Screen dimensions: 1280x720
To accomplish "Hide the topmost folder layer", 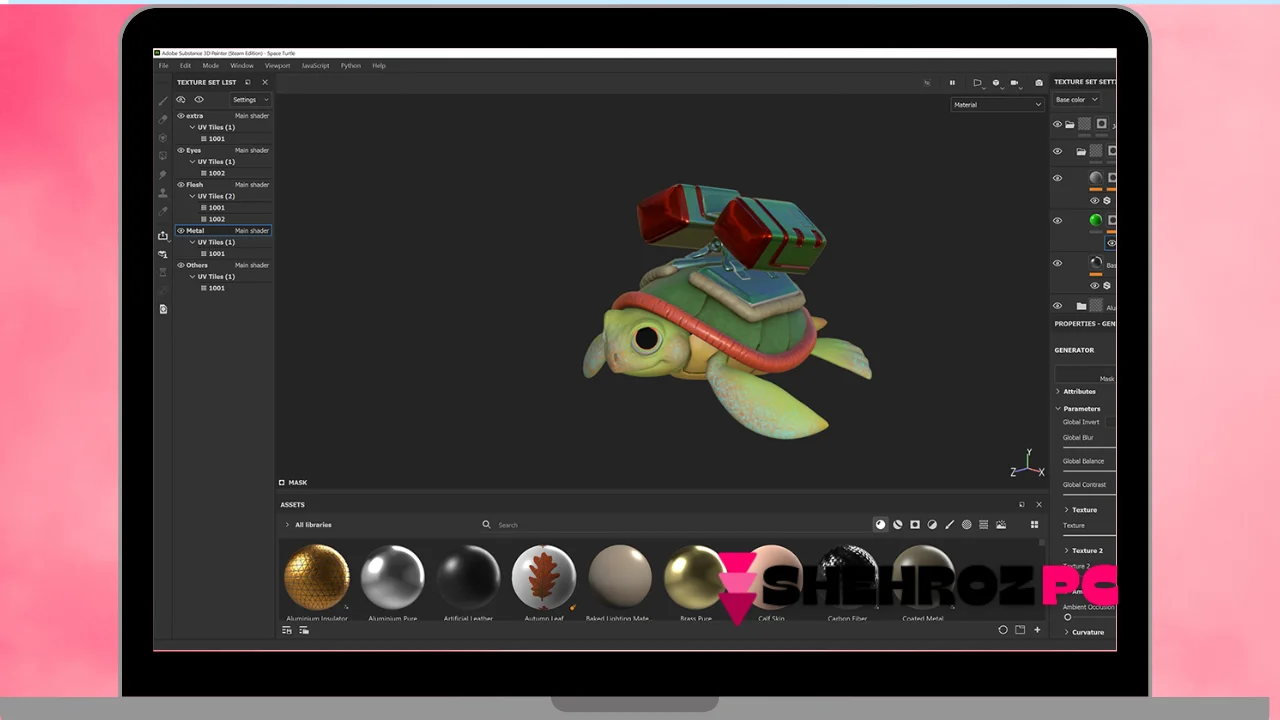I will [1057, 124].
